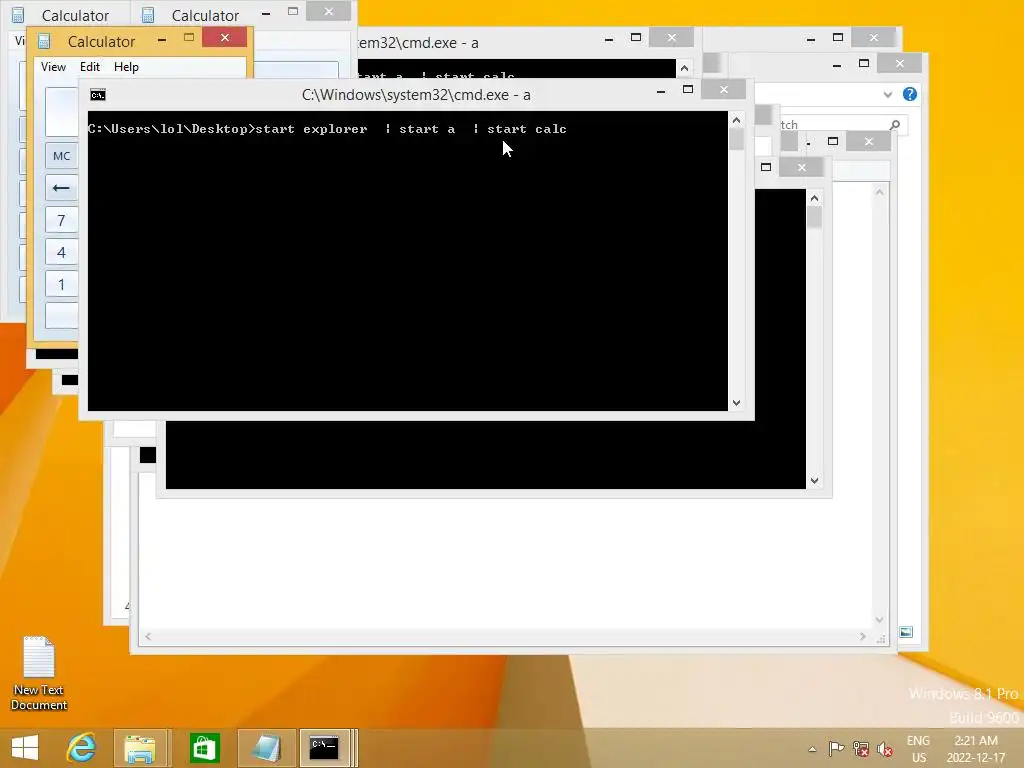Open the front cmd.exe window system icon
The width and height of the screenshot is (1024, 768).
(98, 95)
